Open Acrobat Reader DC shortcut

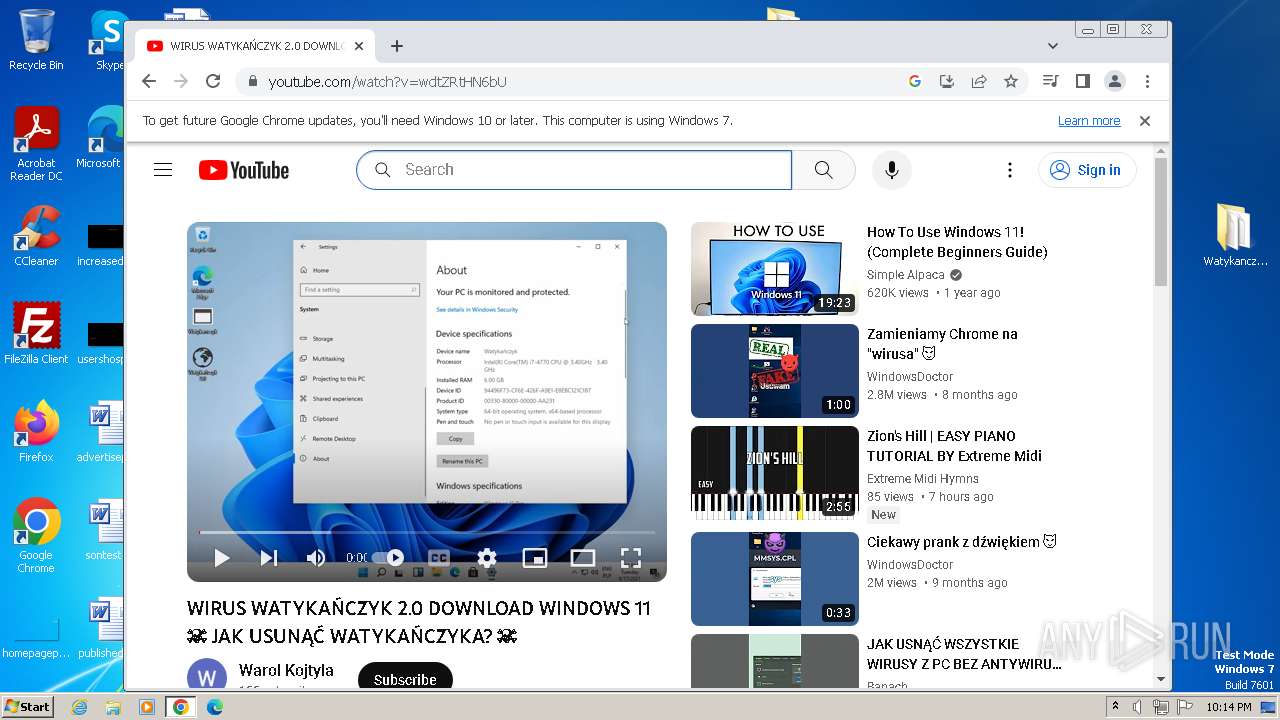[x=36, y=144]
